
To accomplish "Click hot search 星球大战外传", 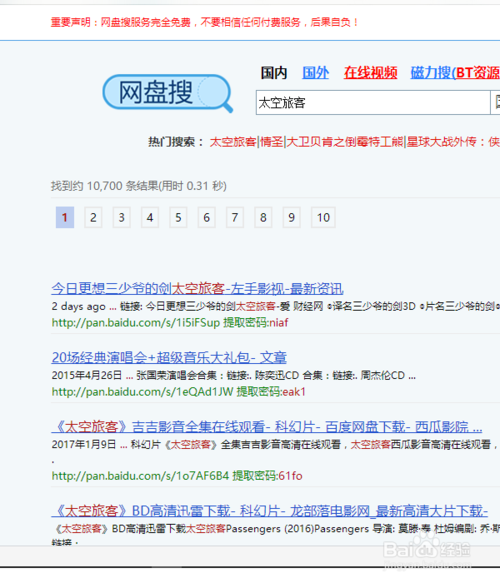I will click(441, 142).
